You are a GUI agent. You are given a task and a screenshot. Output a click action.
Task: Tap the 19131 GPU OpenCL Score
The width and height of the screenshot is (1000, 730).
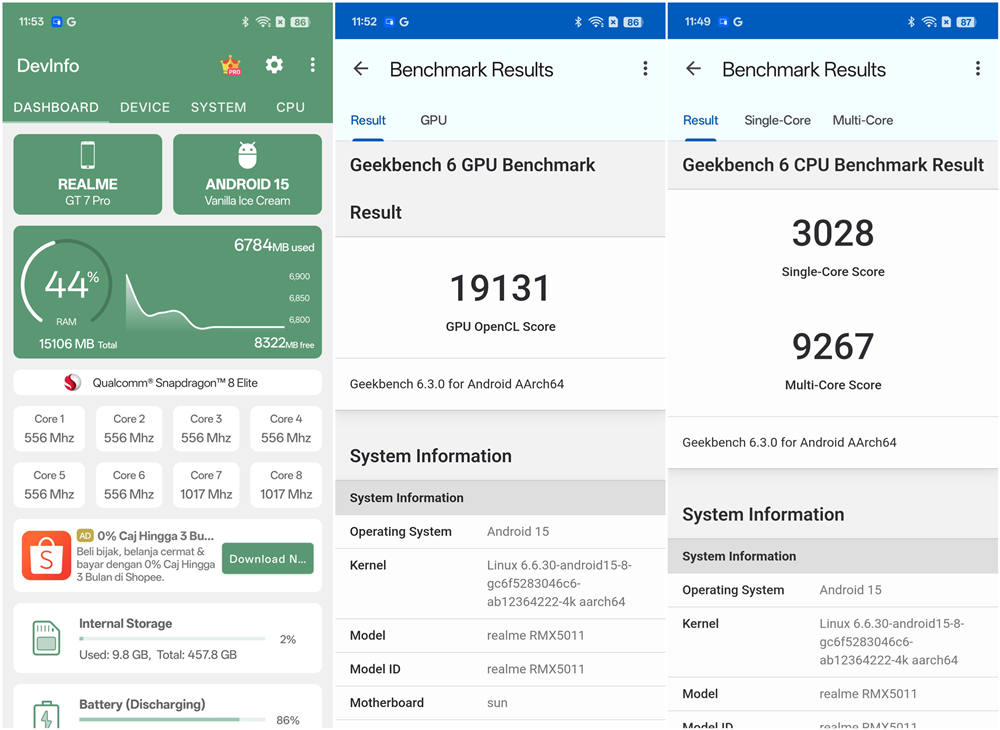[x=500, y=288]
